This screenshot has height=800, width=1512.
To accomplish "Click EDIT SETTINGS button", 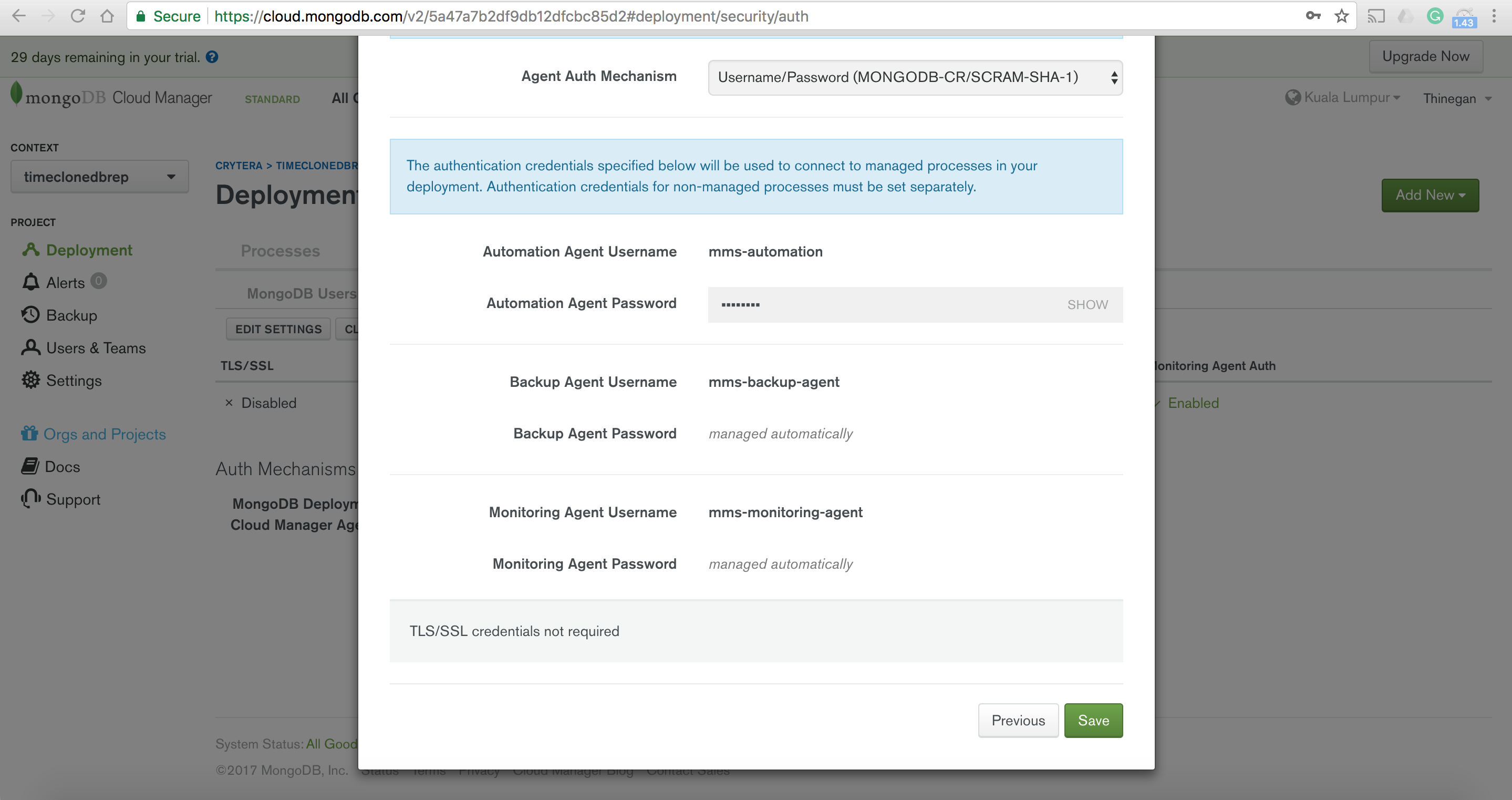I will click(x=278, y=329).
